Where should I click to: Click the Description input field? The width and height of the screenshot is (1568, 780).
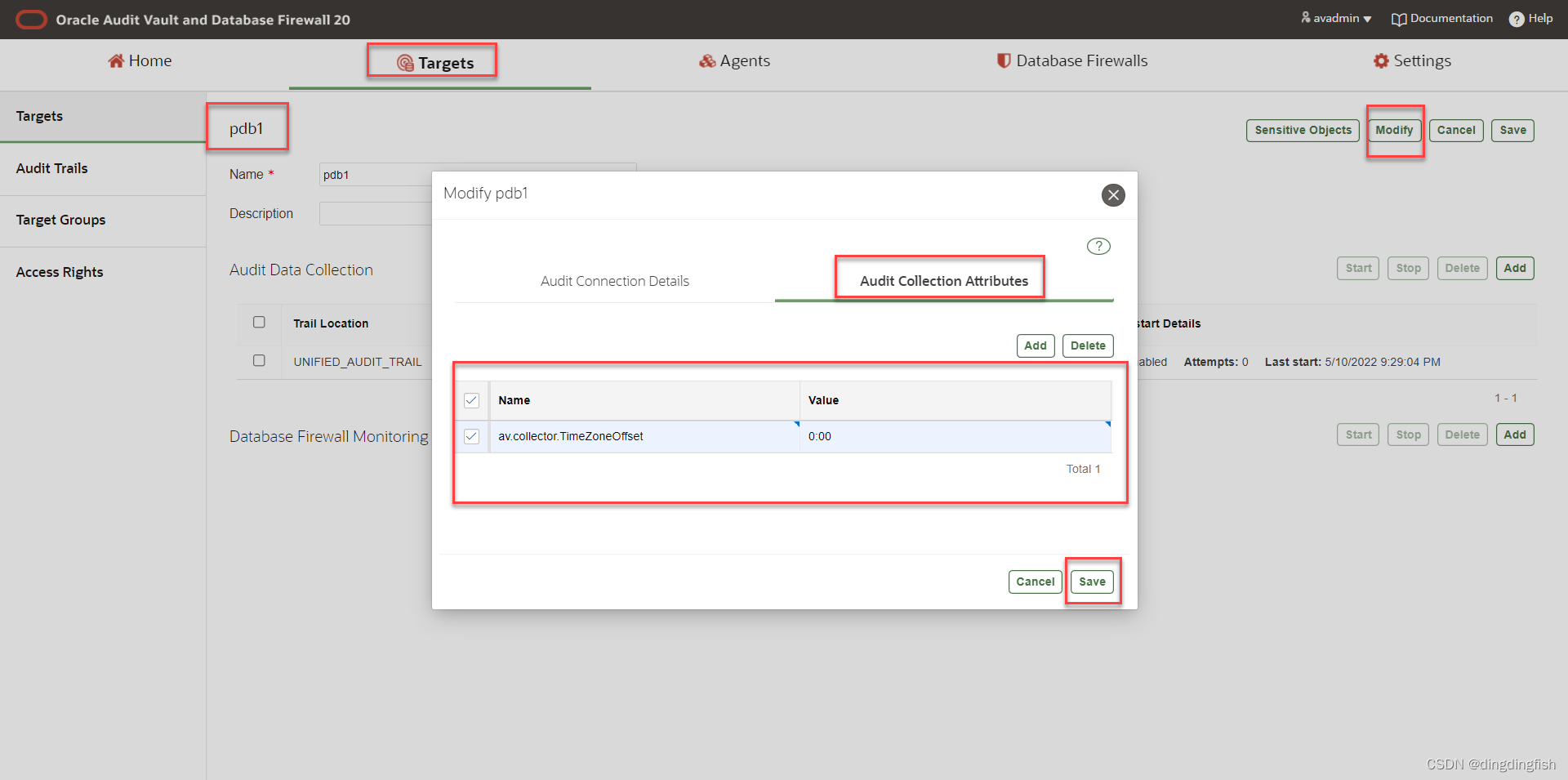pos(375,213)
